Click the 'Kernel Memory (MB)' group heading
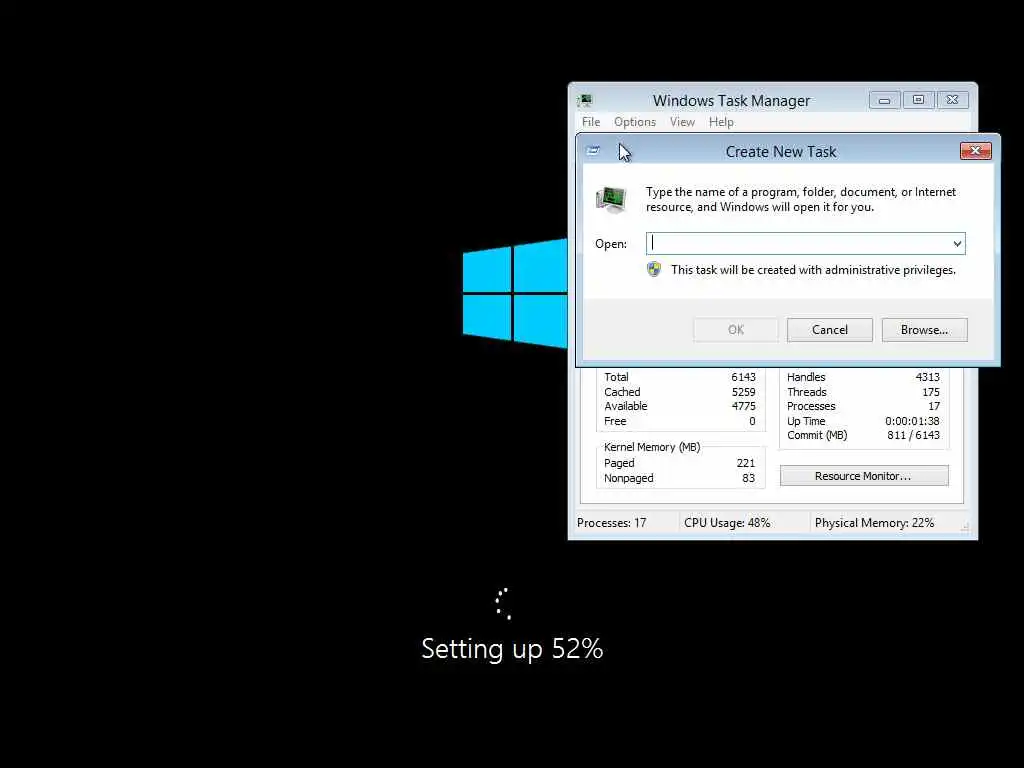Image resolution: width=1024 pixels, height=768 pixels. tap(652, 447)
